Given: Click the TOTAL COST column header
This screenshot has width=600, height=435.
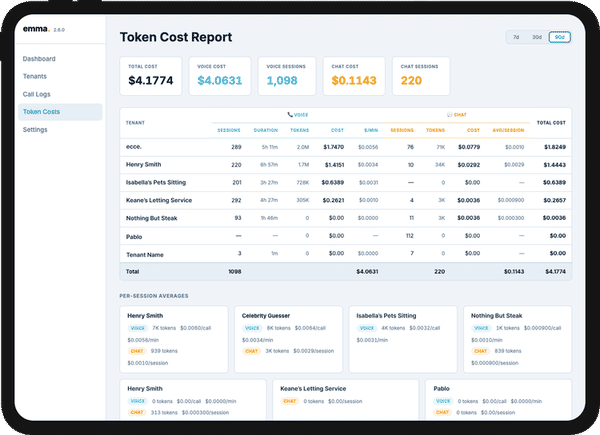Looking at the screenshot, I should [551, 123].
